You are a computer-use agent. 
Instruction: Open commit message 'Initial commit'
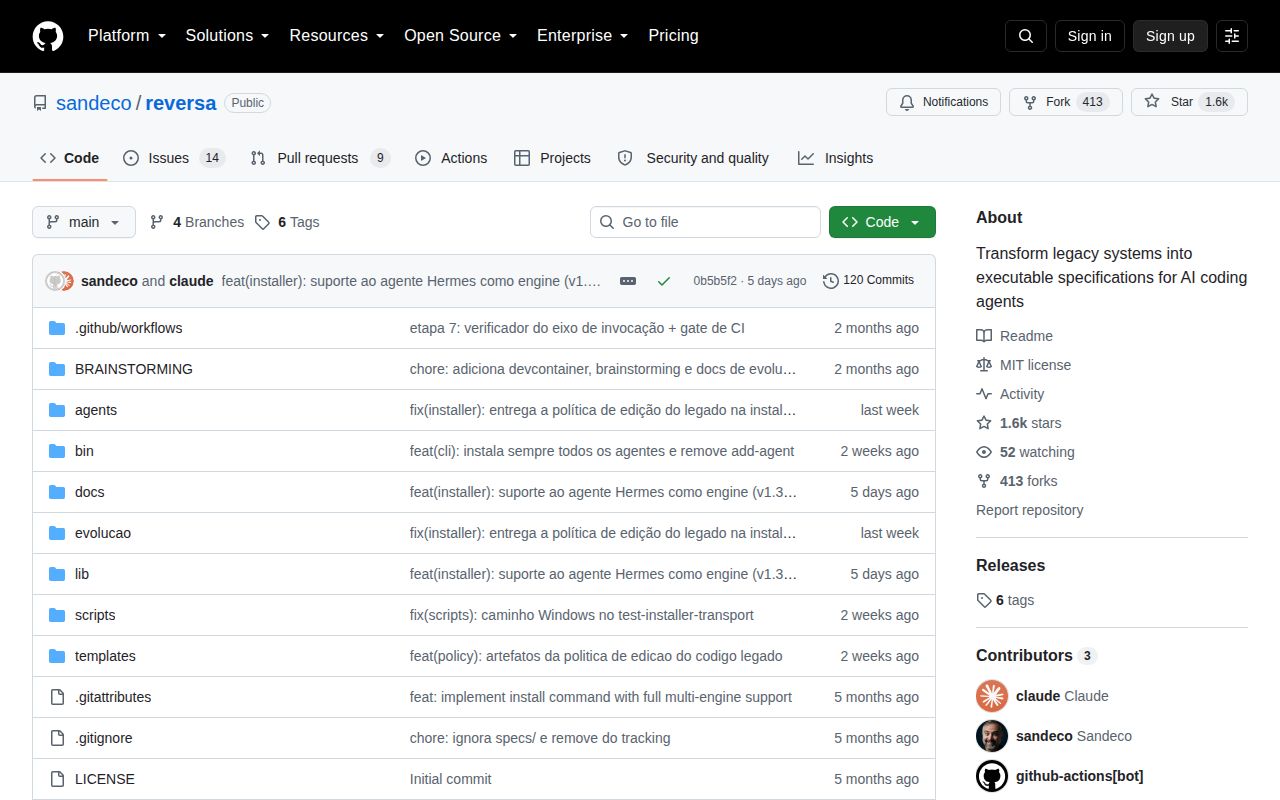pyautogui.click(x=451, y=779)
